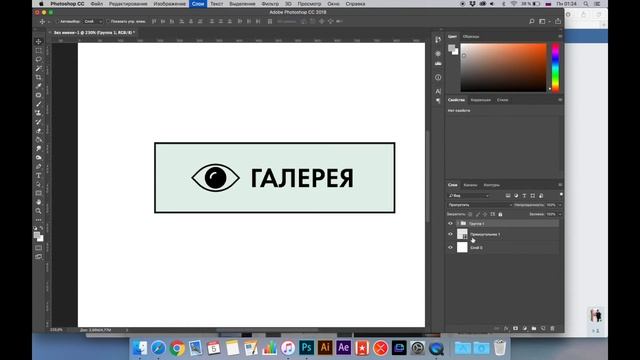Toggle Показать упр. элем. checkbox

click(108, 21)
